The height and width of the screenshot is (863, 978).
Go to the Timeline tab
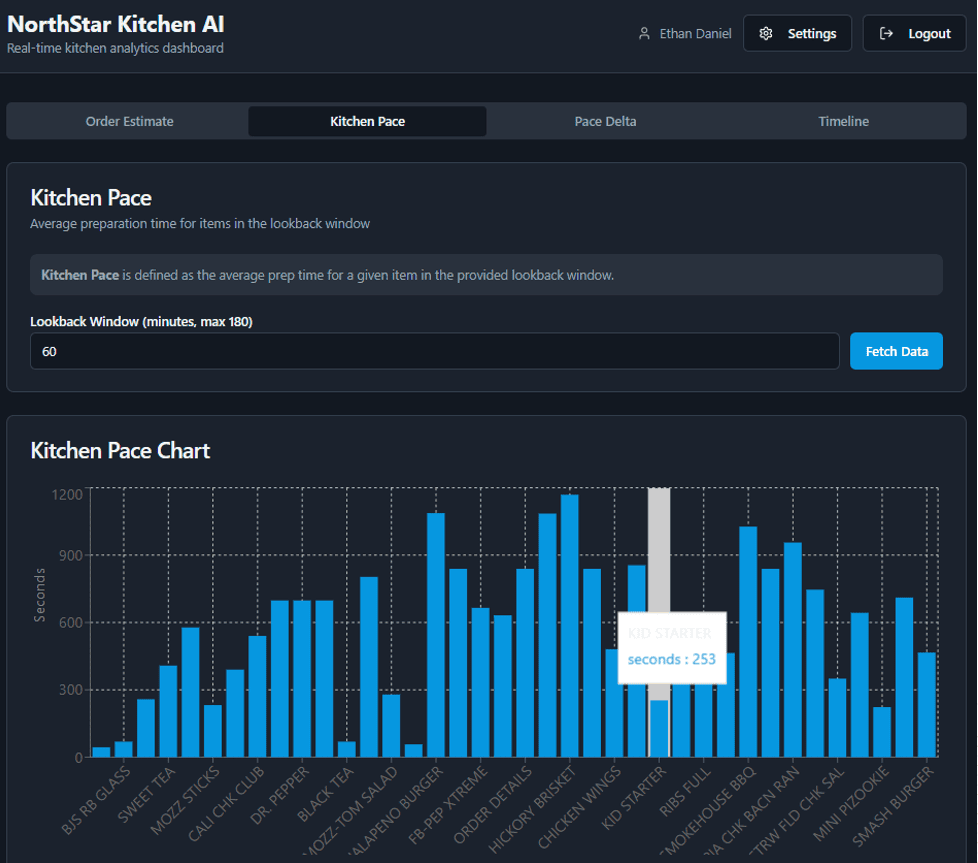[843, 122]
